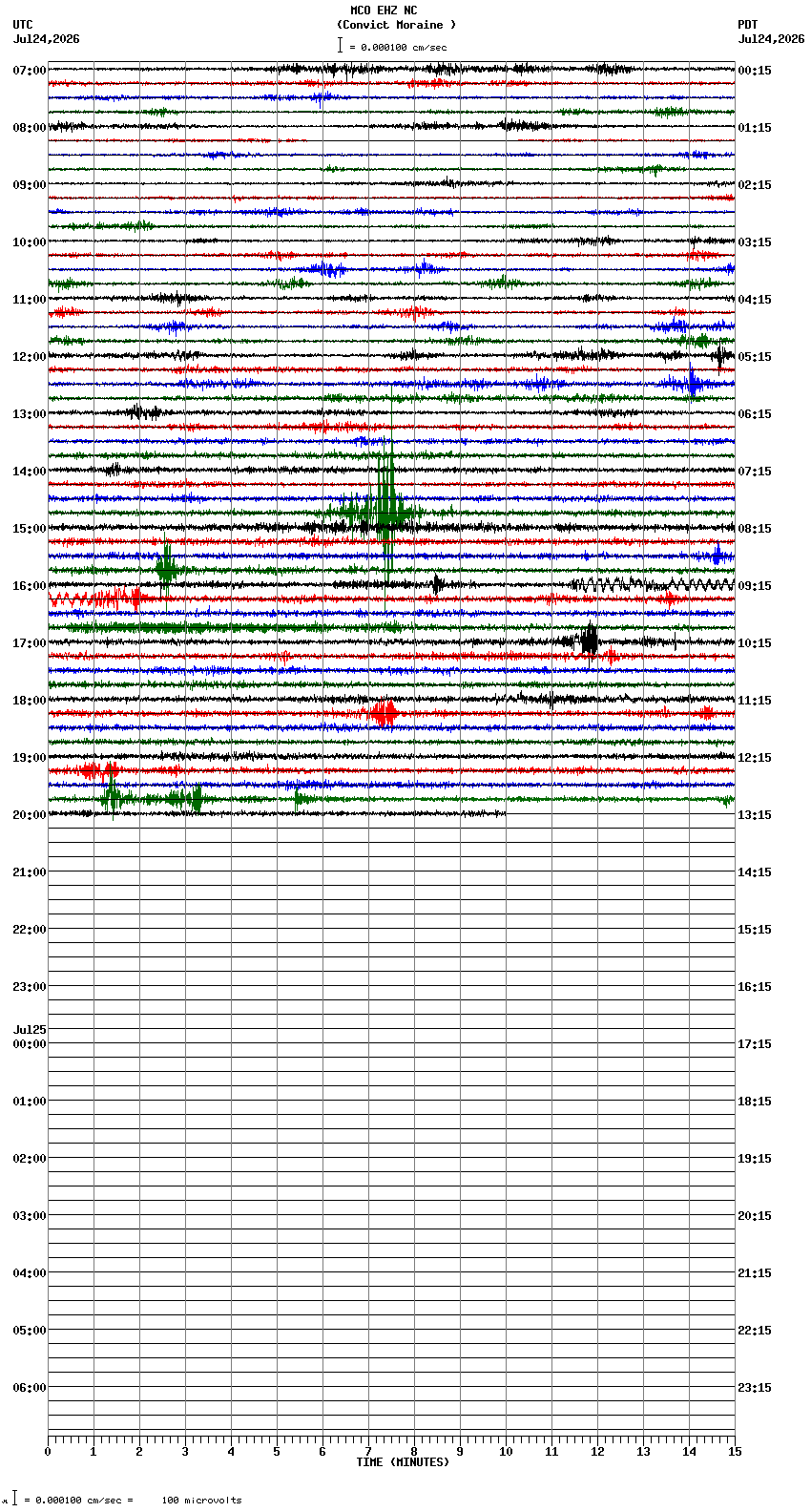Click the 'Jul25' date change label
The image size is (811, 1512).
tap(30, 1030)
